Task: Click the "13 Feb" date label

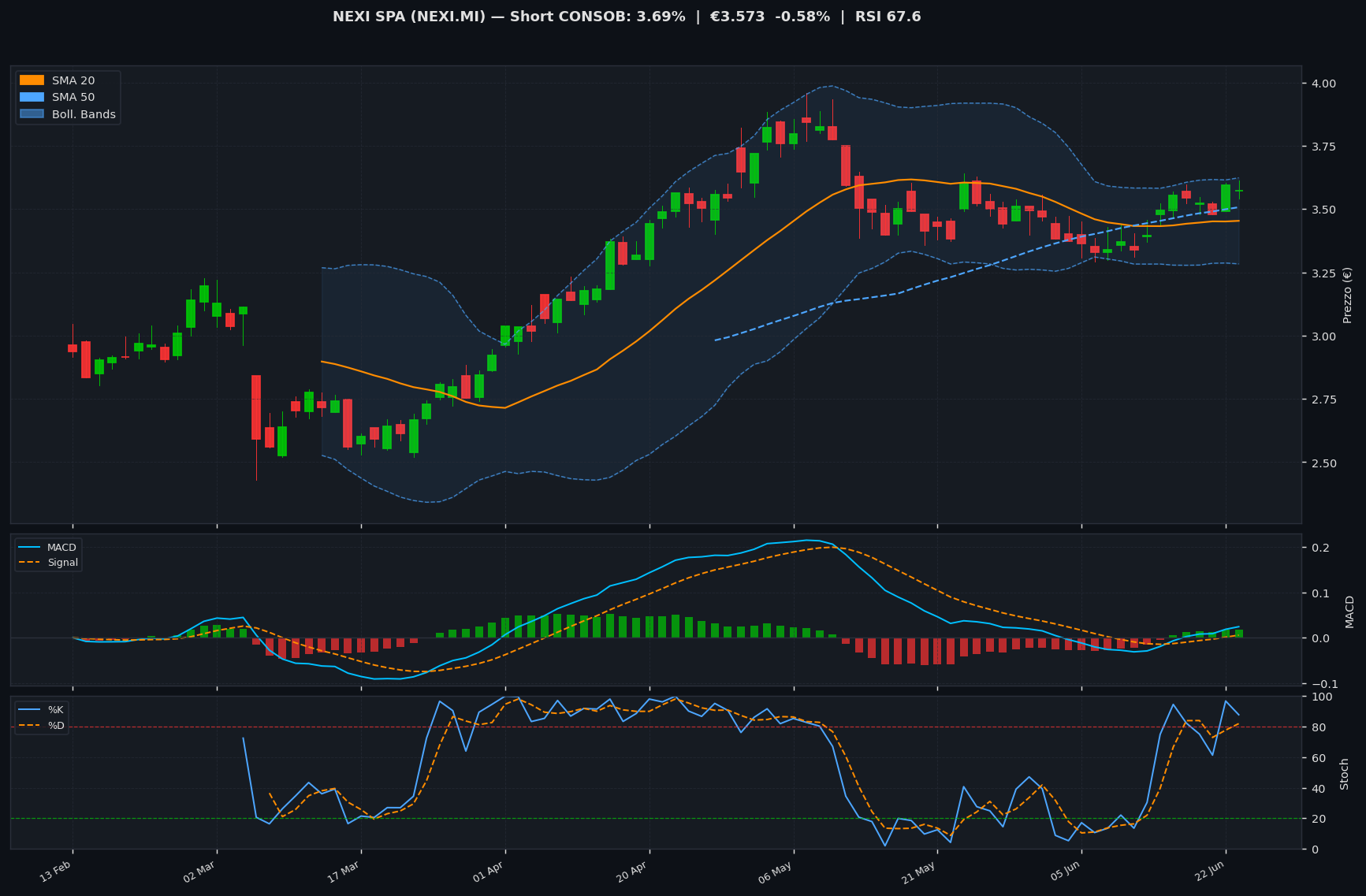Action: click(x=56, y=872)
